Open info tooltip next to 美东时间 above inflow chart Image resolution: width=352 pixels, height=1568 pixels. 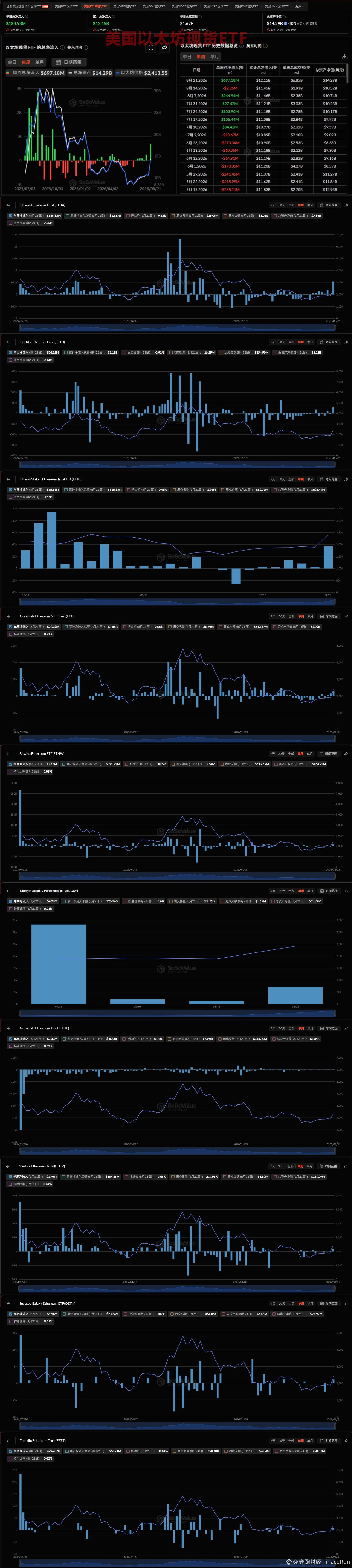tap(86, 47)
